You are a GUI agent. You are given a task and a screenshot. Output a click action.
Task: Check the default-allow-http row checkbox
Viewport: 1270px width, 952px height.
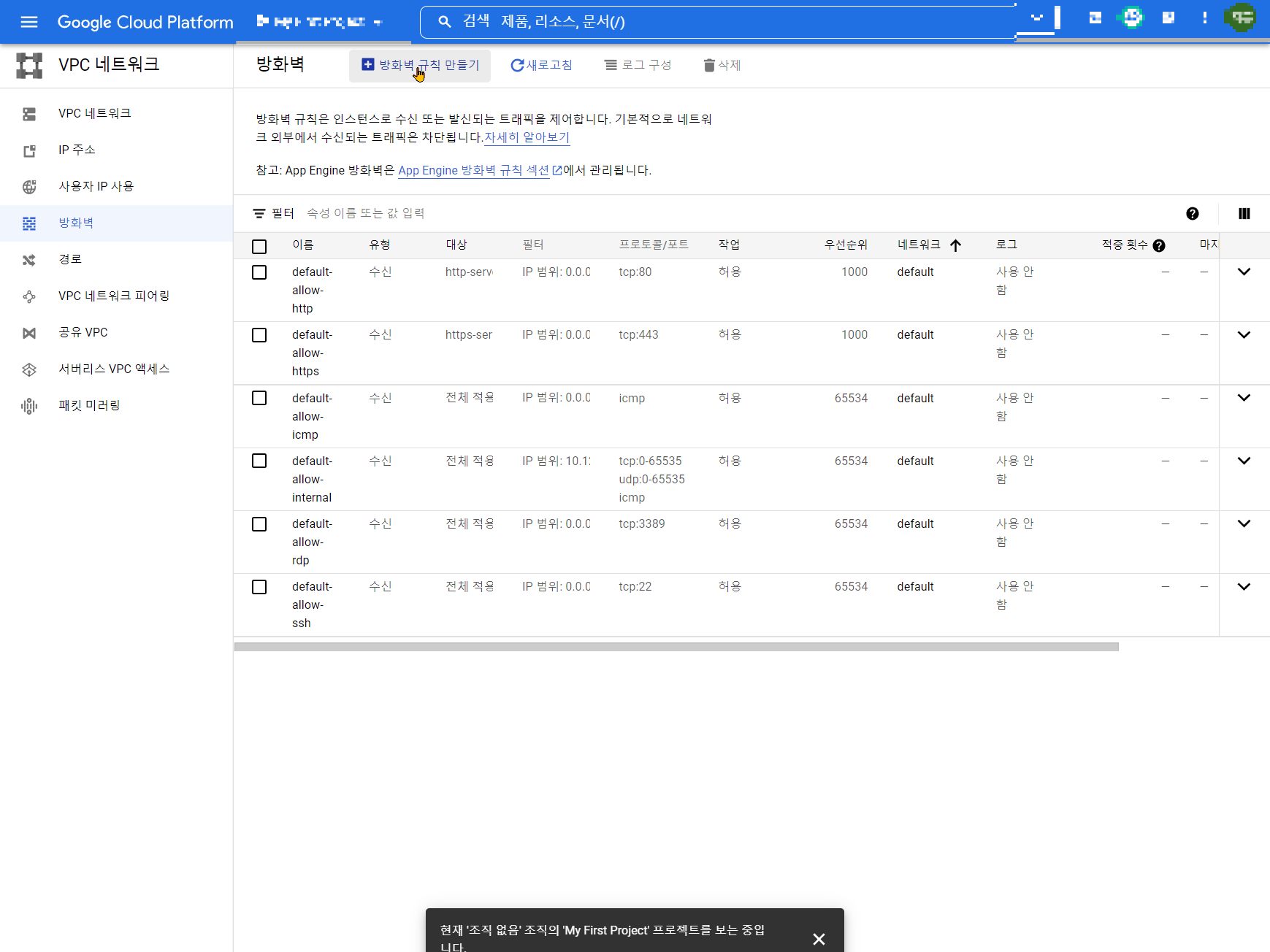coord(259,272)
